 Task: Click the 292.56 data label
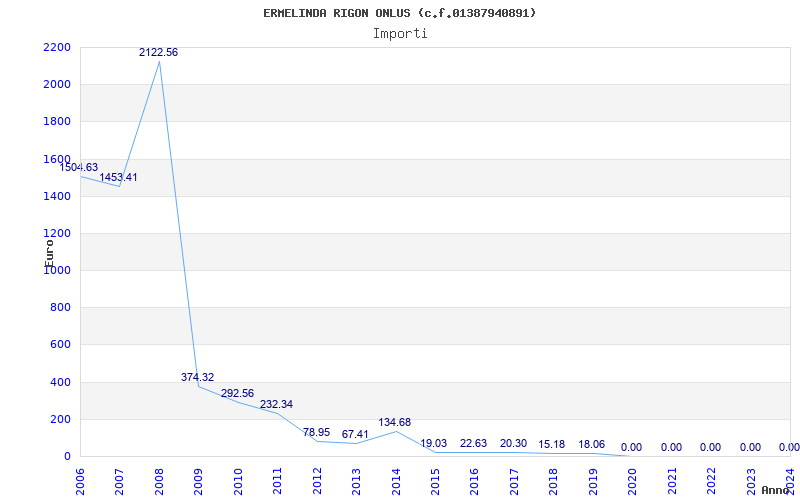point(237,394)
